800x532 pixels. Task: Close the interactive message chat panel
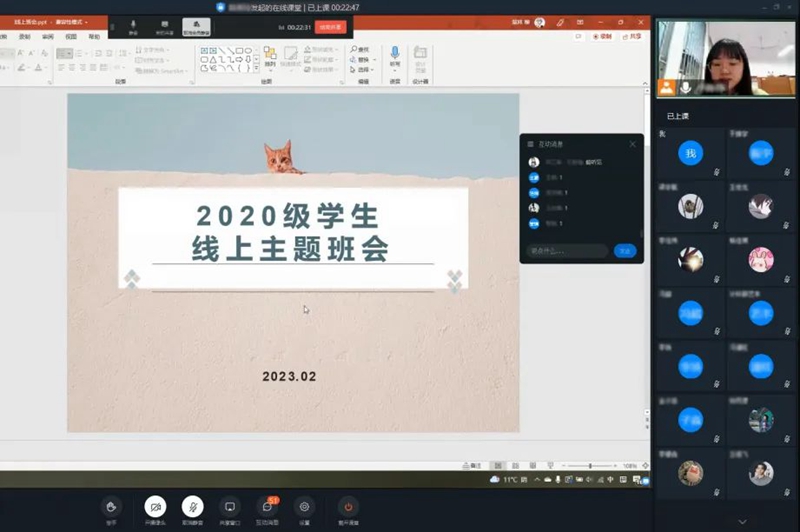click(632, 144)
